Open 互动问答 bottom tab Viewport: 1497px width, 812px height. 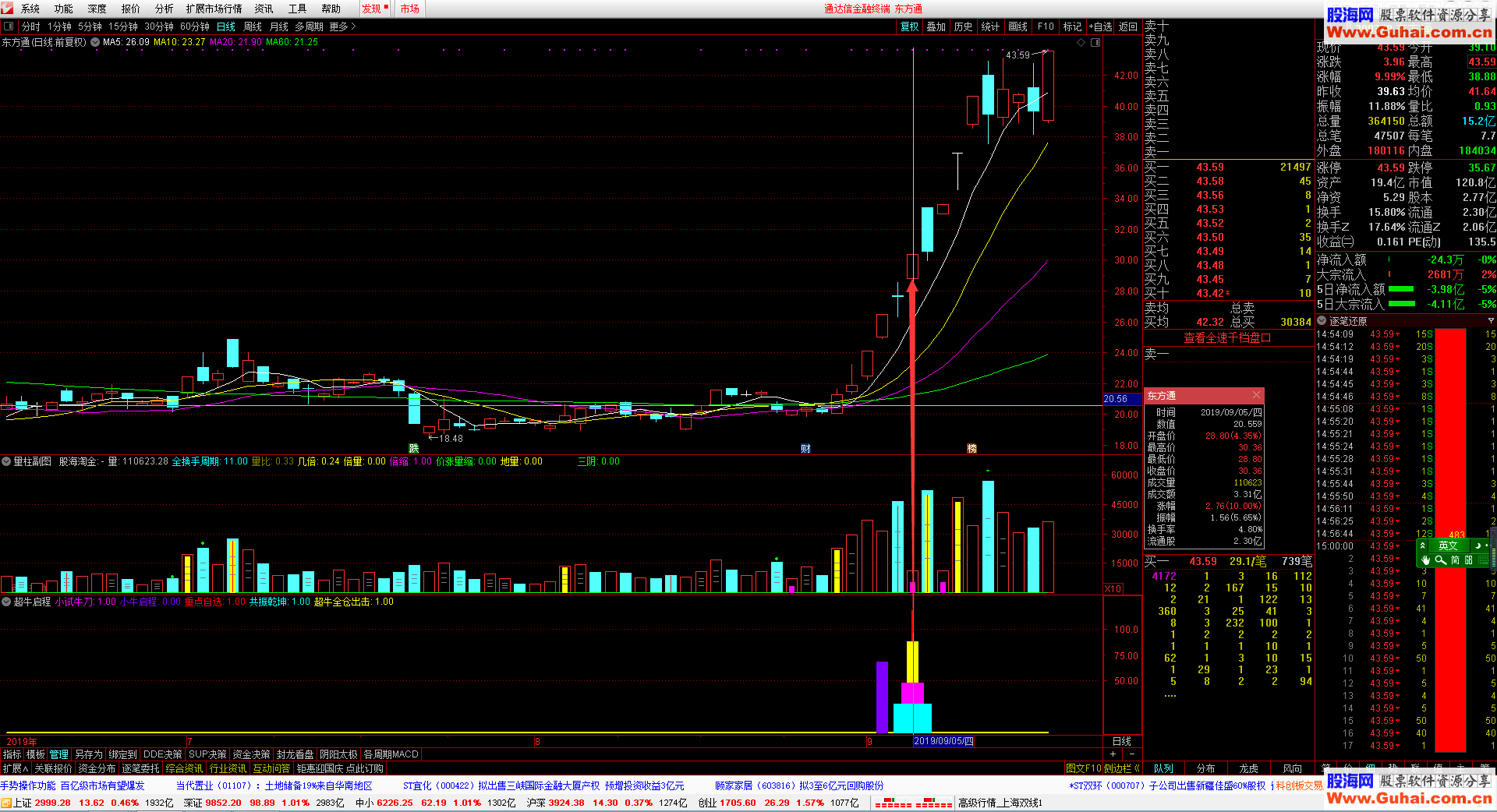(x=271, y=768)
